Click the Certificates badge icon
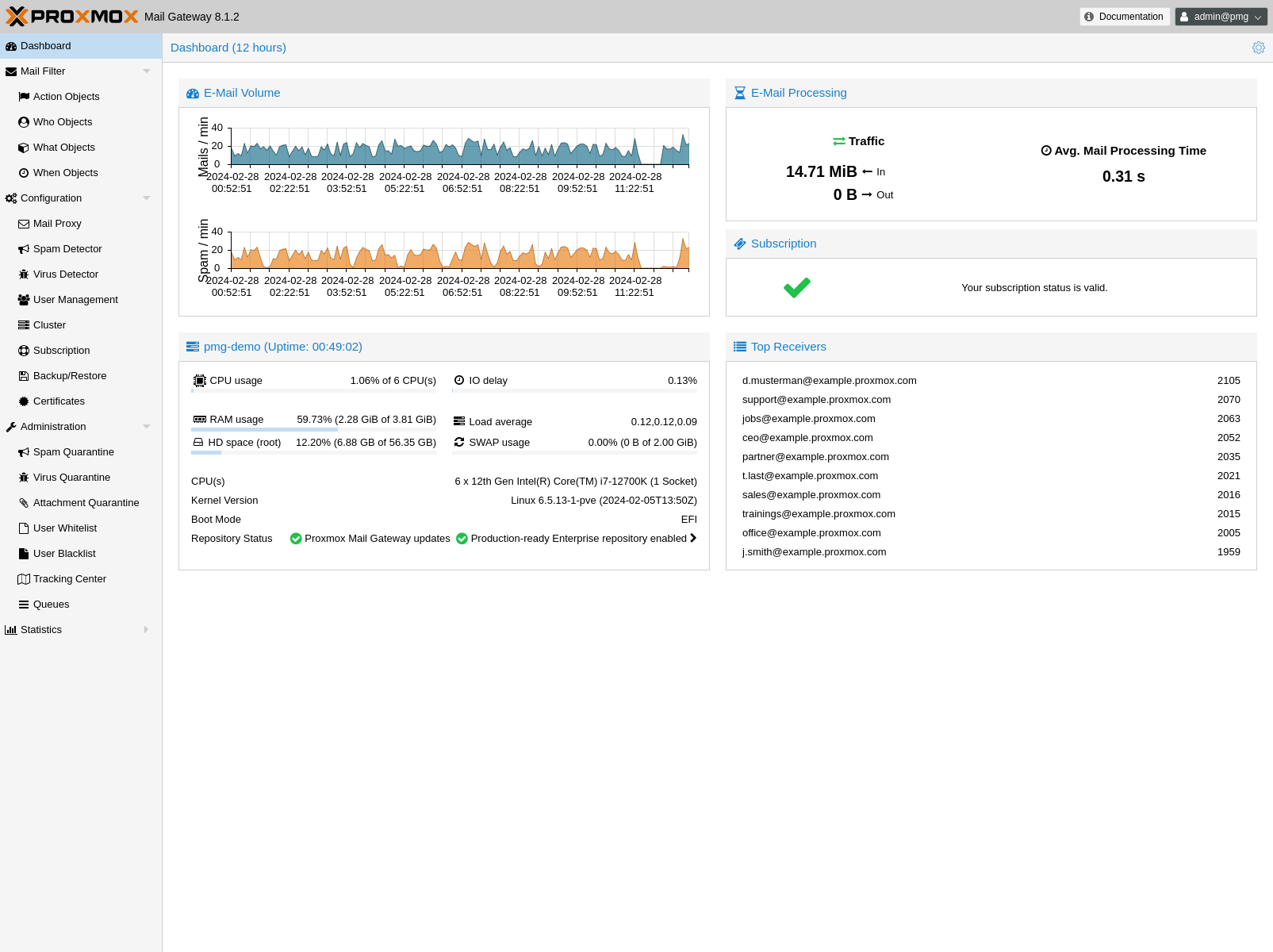Screen dimensions: 1273x952 pyautogui.click(x=24, y=401)
